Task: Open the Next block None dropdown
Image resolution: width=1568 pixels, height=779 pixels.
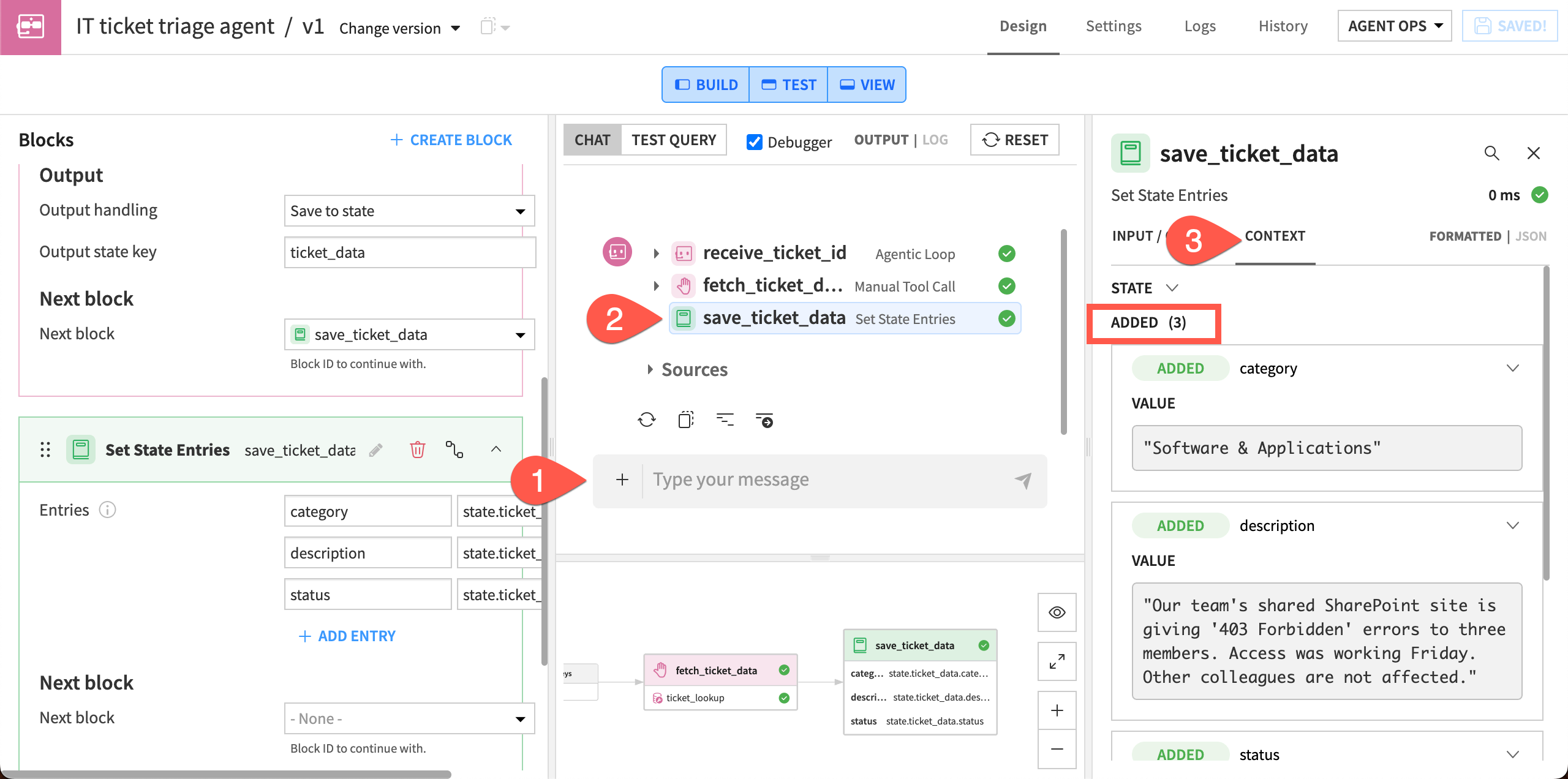Action: (409, 718)
